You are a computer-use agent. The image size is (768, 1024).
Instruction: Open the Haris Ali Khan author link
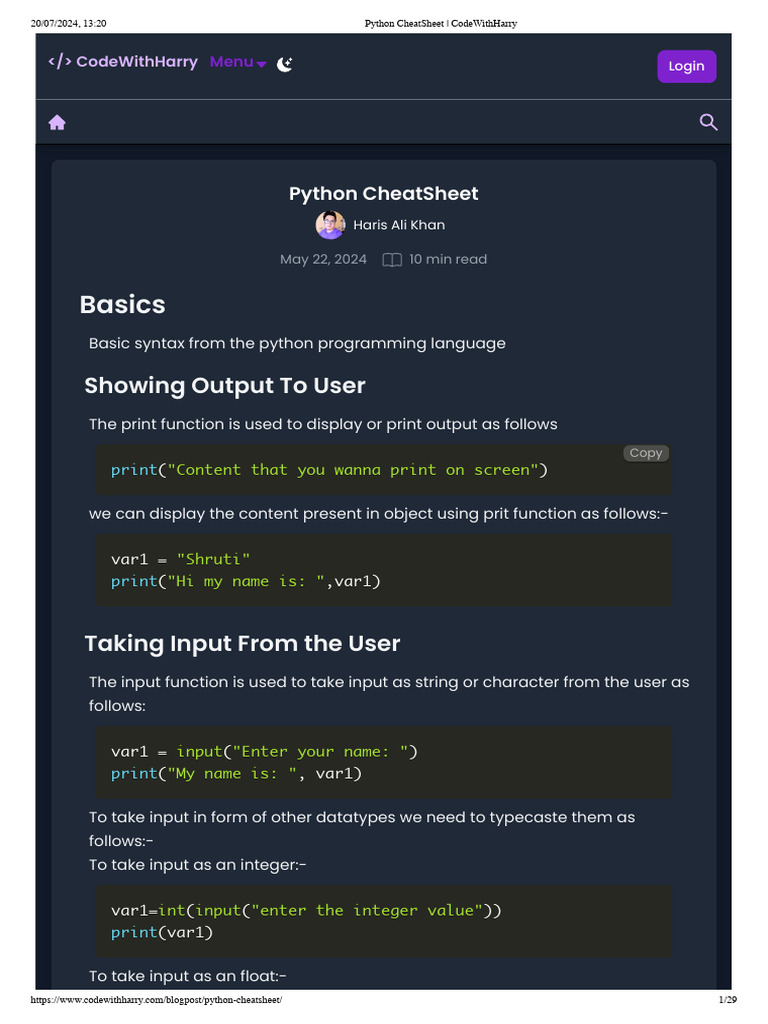[x=399, y=225]
